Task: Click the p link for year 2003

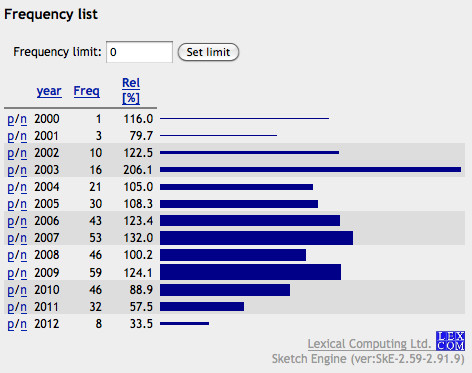Action: pyautogui.click(x=11, y=170)
